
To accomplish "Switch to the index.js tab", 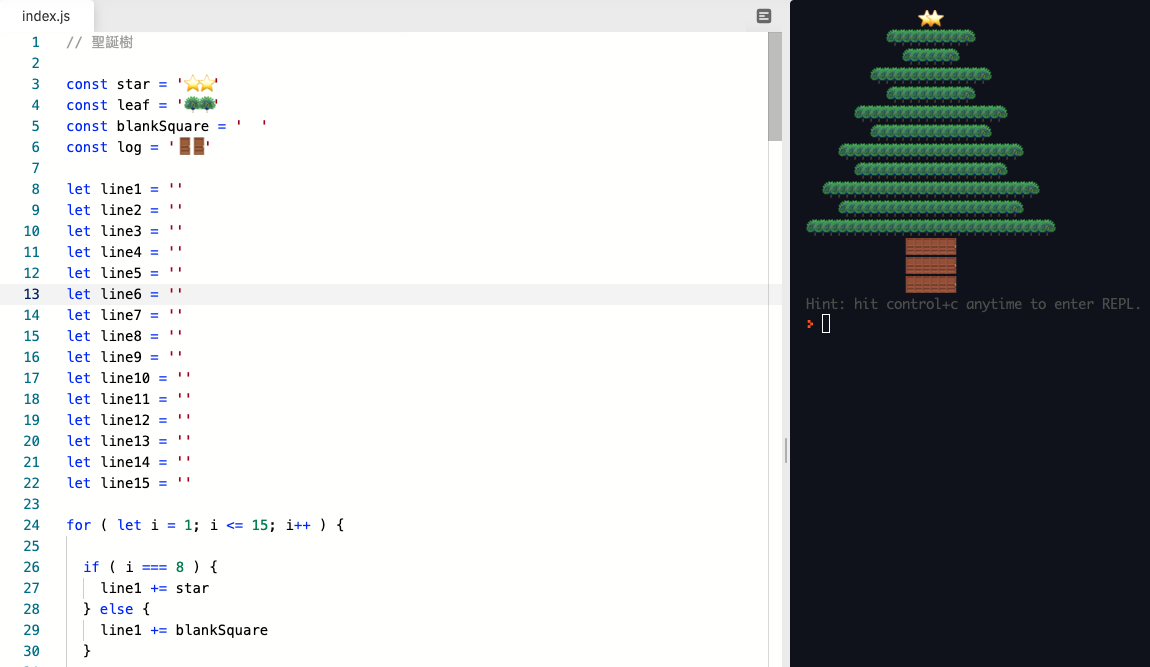I will pyautogui.click(x=46, y=16).
